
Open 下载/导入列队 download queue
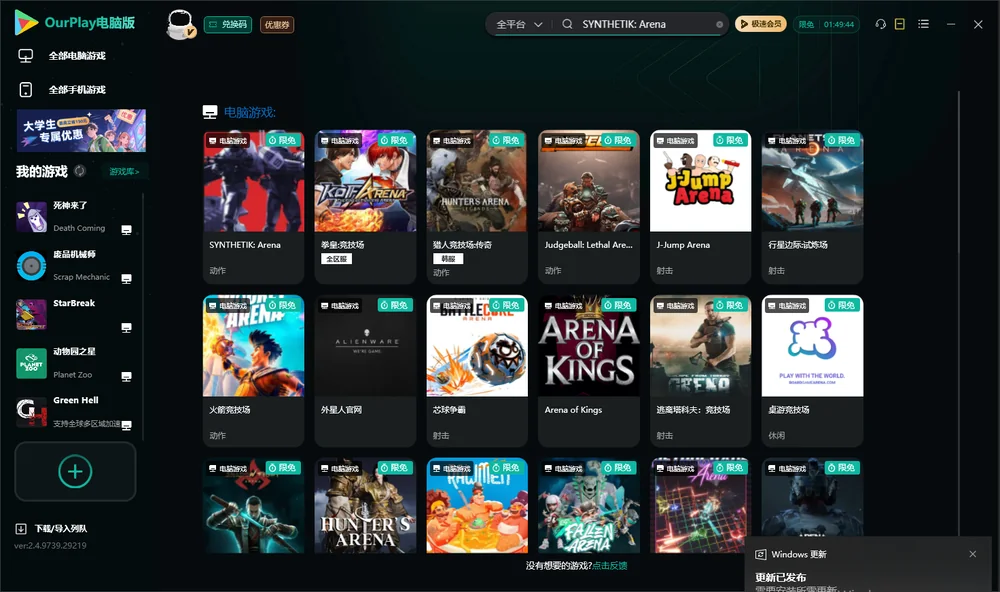coord(52,528)
